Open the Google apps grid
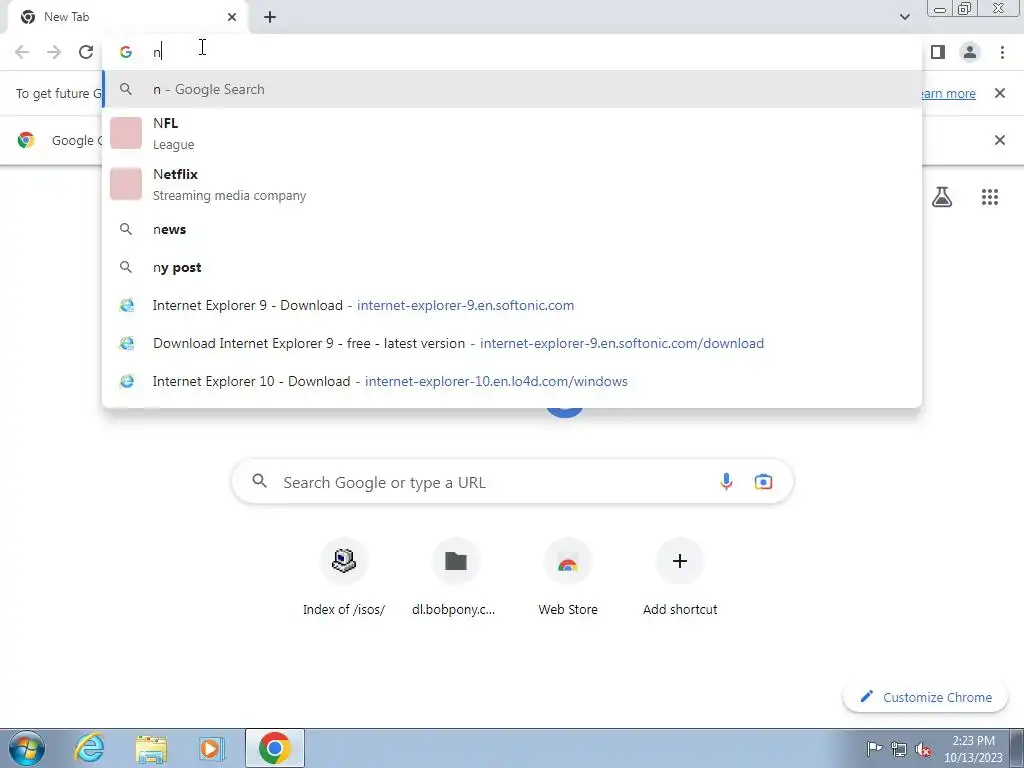Screen dimensions: 1024x768 tap(989, 197)
